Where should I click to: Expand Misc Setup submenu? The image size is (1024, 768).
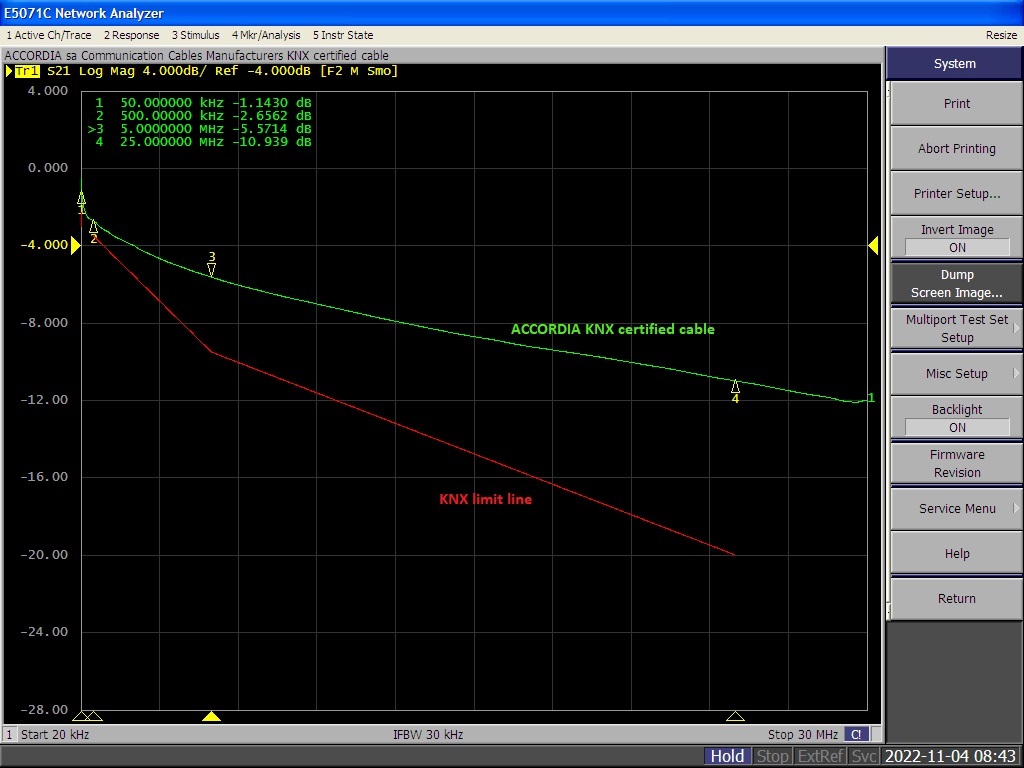pyautogui.click(x=957, y=374)
